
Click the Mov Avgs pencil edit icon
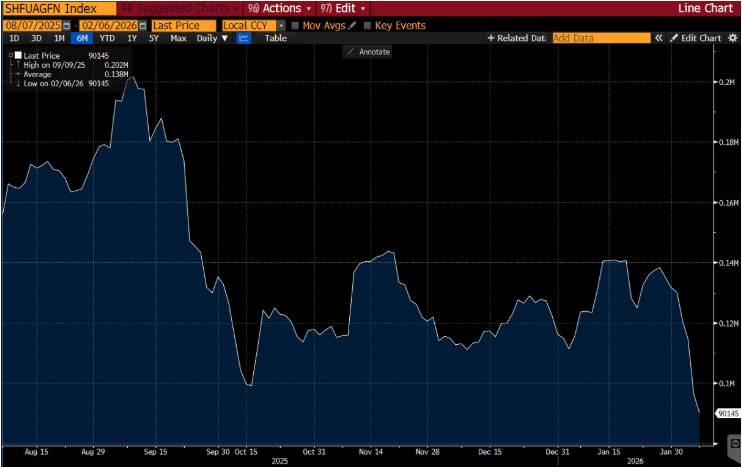pos(352,26)
